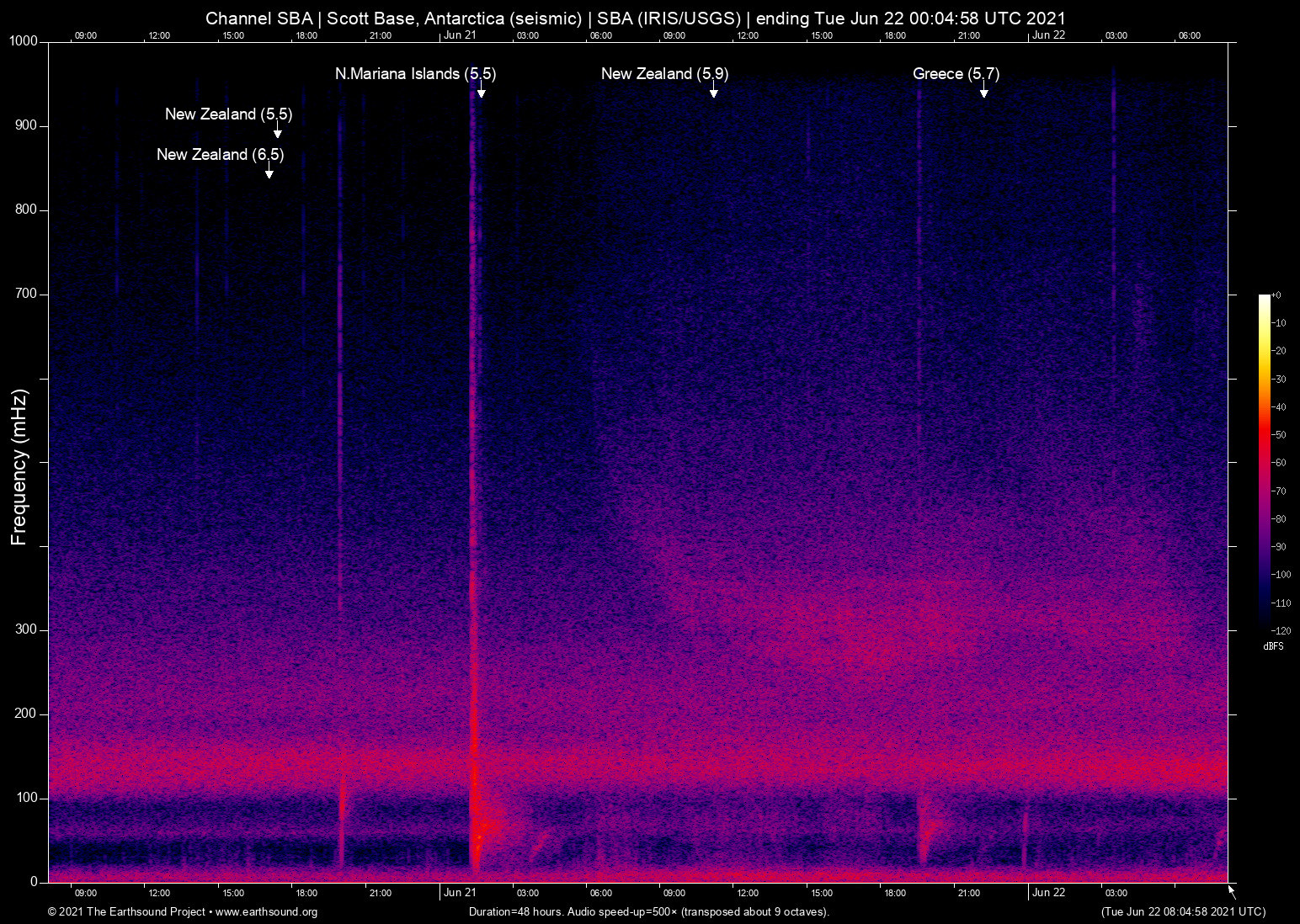Image resolution: width=1300 pixels, height=924 pixels.
Task: Click the Jun 21 marker on top time axis
Action: (460, 35)
